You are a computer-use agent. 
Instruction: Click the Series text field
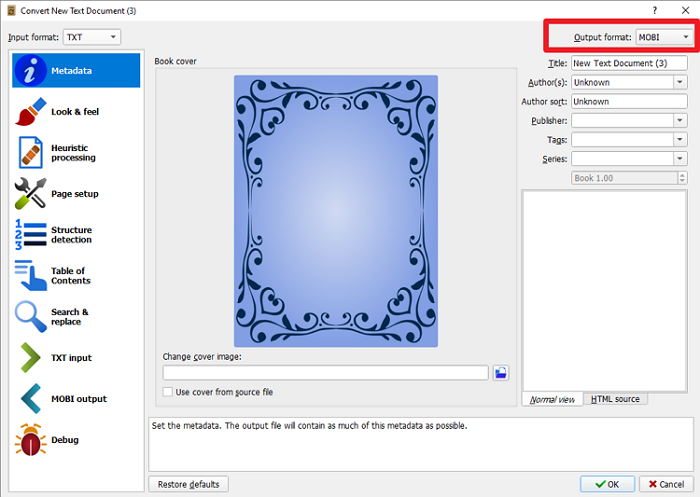click(622, 159)
